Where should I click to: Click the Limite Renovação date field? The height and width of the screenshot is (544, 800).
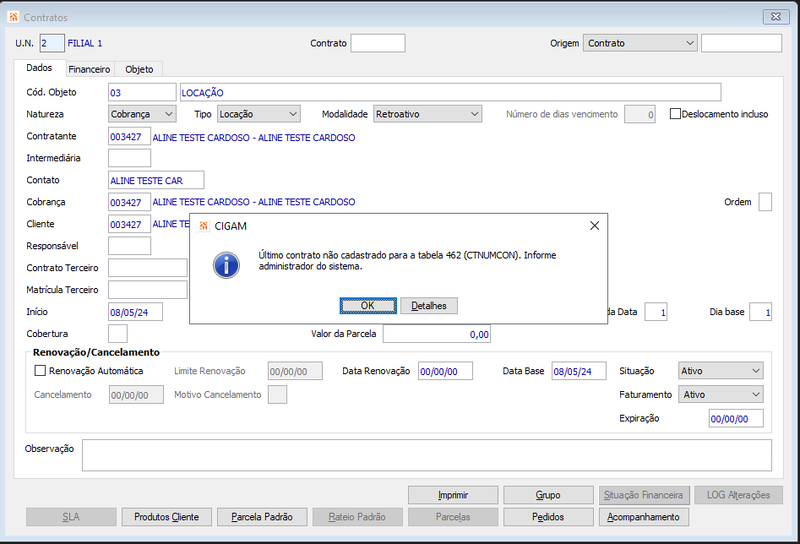[x=295, y=371]
